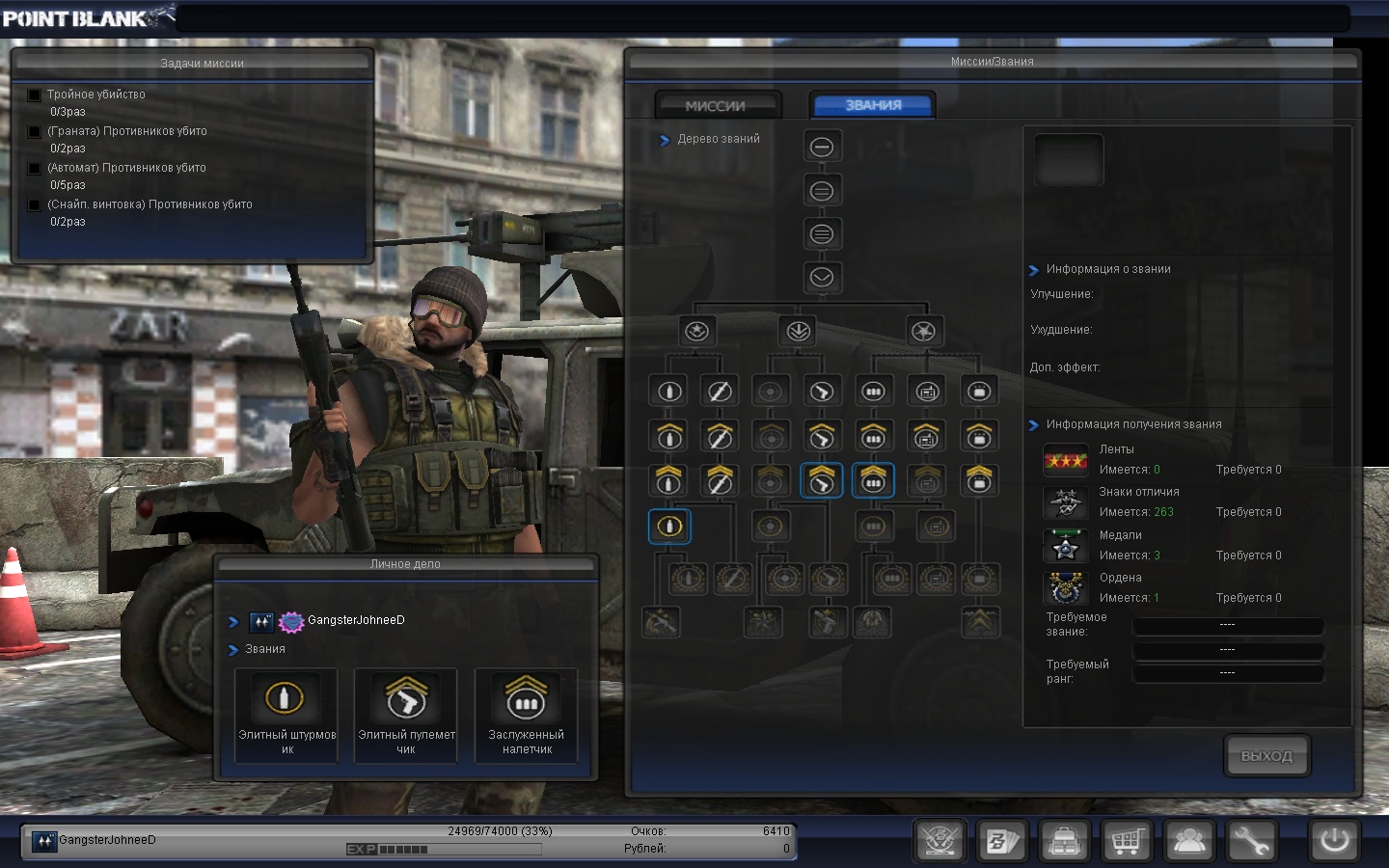The width and height of the screenshot is (1389, 868).
Task: Select the down-chevron rank node
Action: (x=822, y=278)
